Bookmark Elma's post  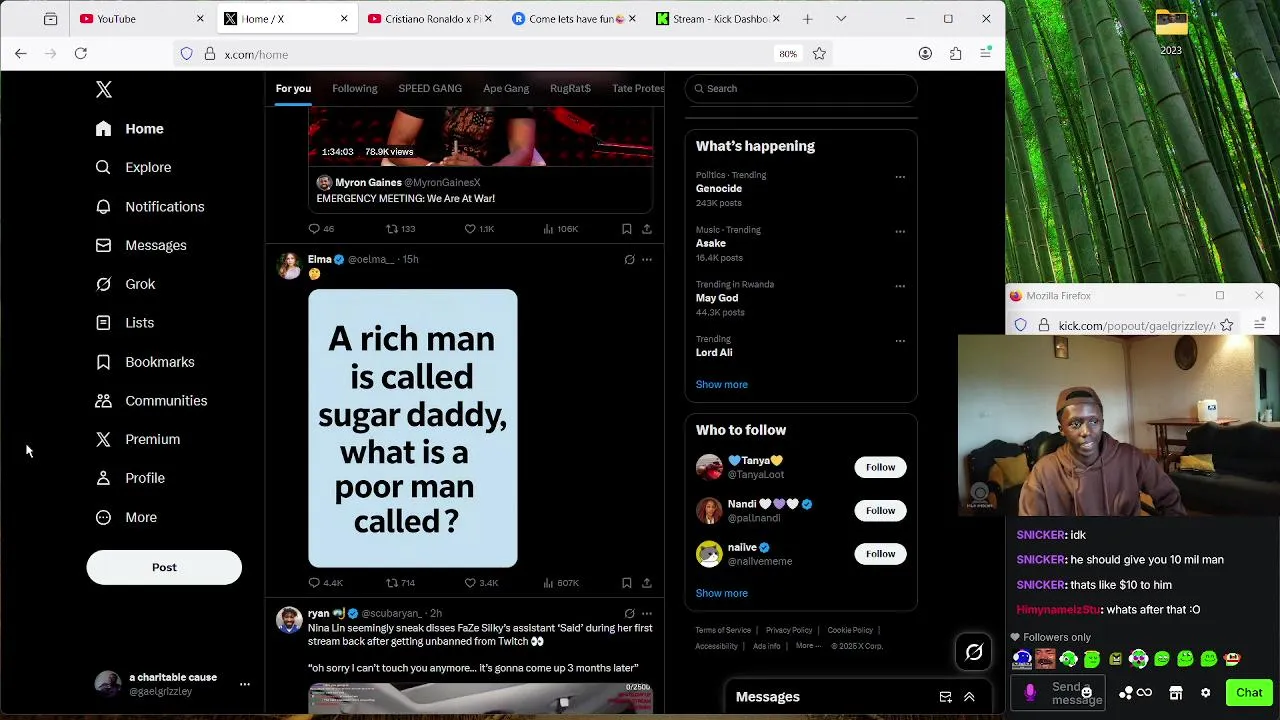[x=627, y=583]
